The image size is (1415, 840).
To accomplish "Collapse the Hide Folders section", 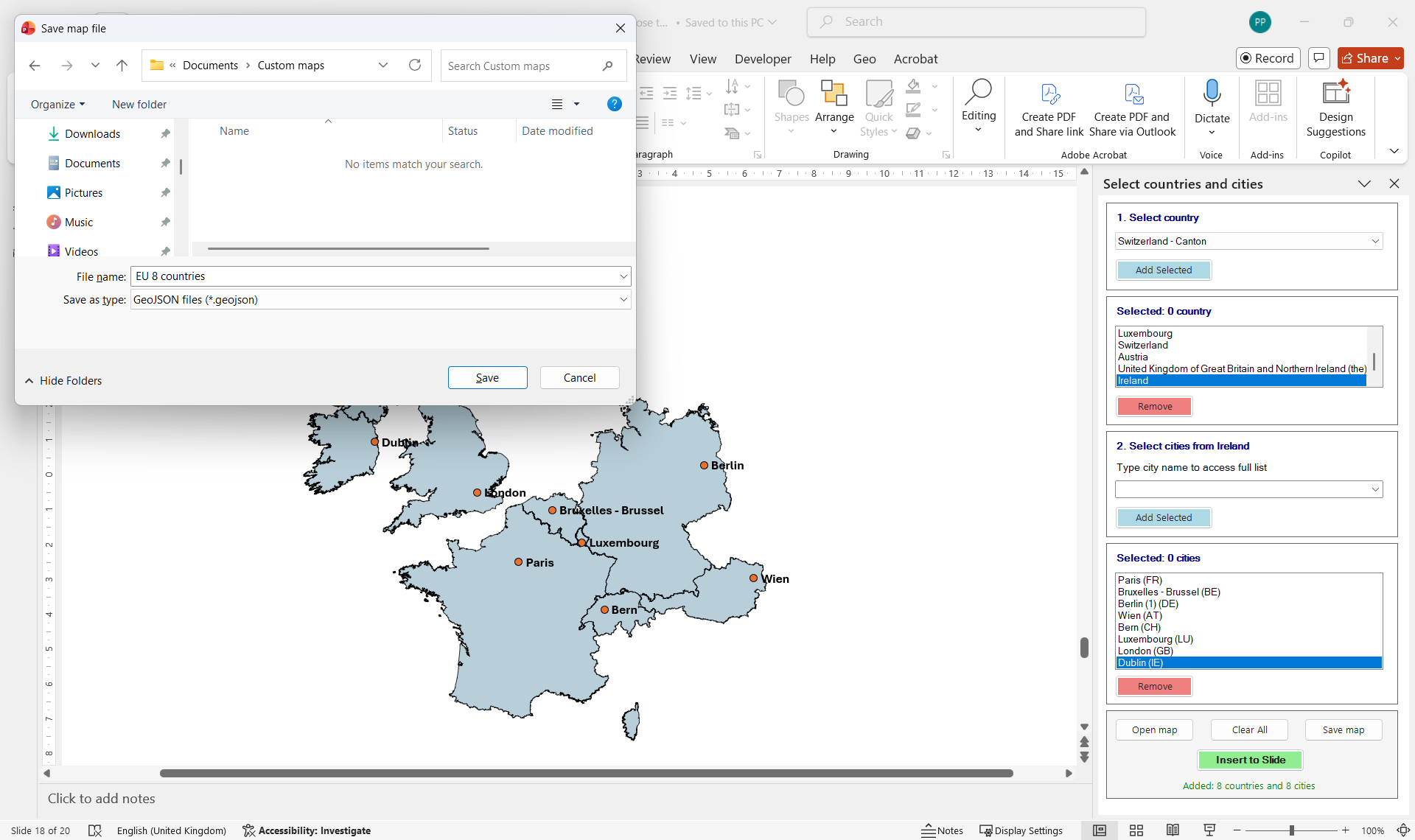I will pyautogui.click(x=63, y=380).
